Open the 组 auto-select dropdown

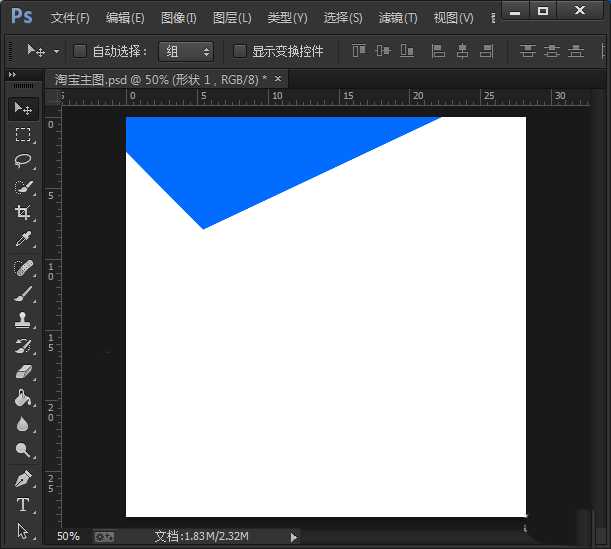coord(186,51)
